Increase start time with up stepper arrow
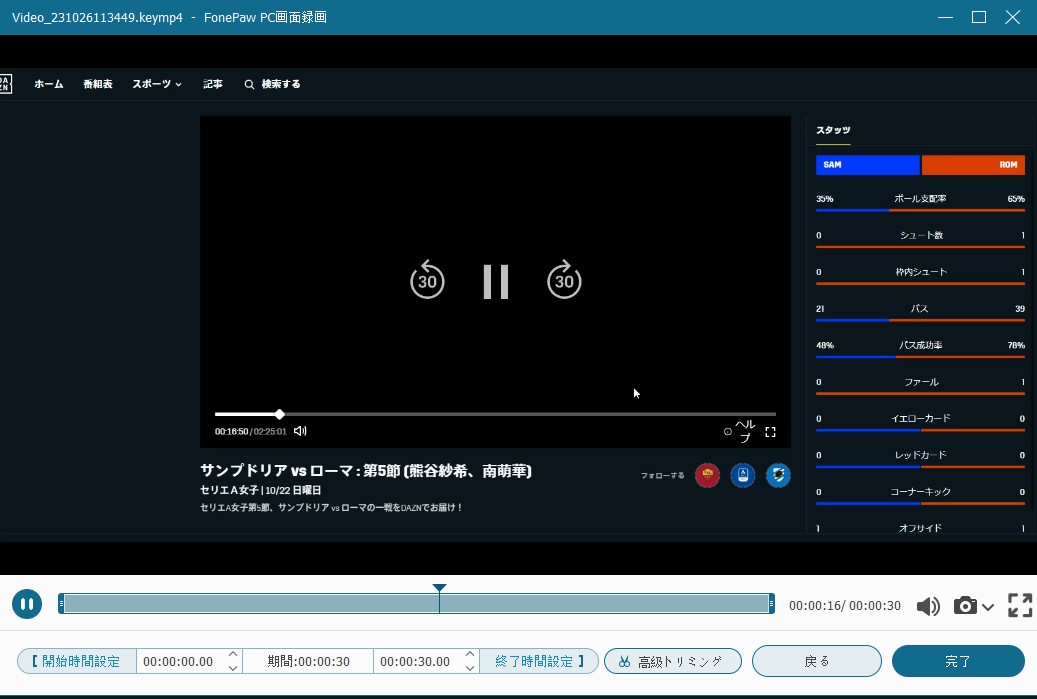Viewport: 1037px width, 699px height. [233, 654]
